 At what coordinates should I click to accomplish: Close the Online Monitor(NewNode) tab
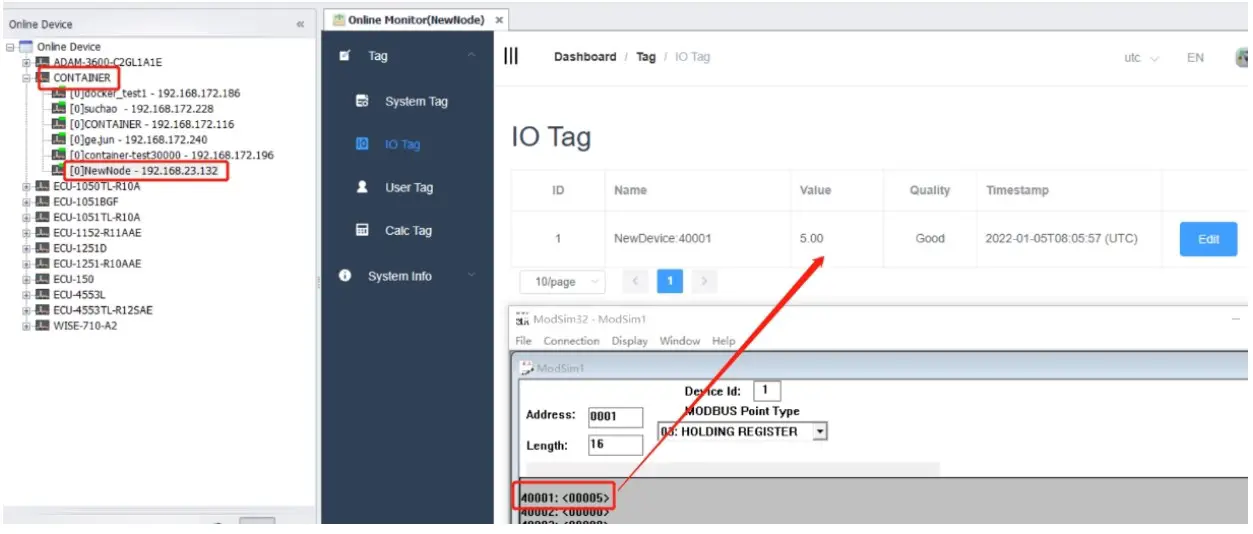[x=499, y=20]
